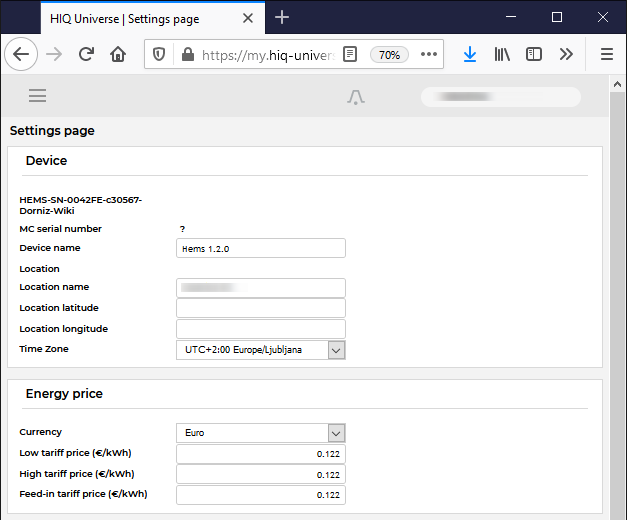The image size is (627, 520).
Task: Open a new browser tab
Action: [x=282, y=17]
